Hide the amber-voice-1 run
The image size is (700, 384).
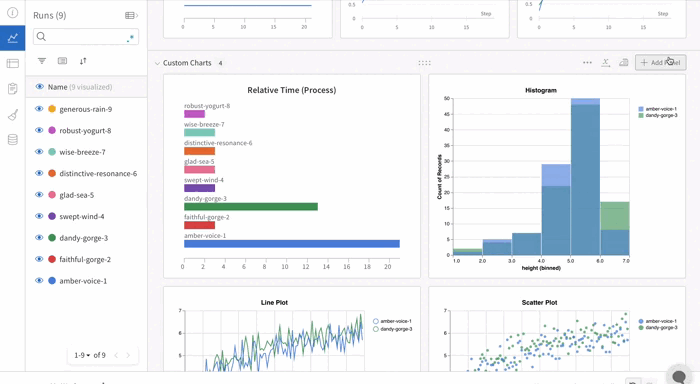pyautogui.click(x=39, y=280)
